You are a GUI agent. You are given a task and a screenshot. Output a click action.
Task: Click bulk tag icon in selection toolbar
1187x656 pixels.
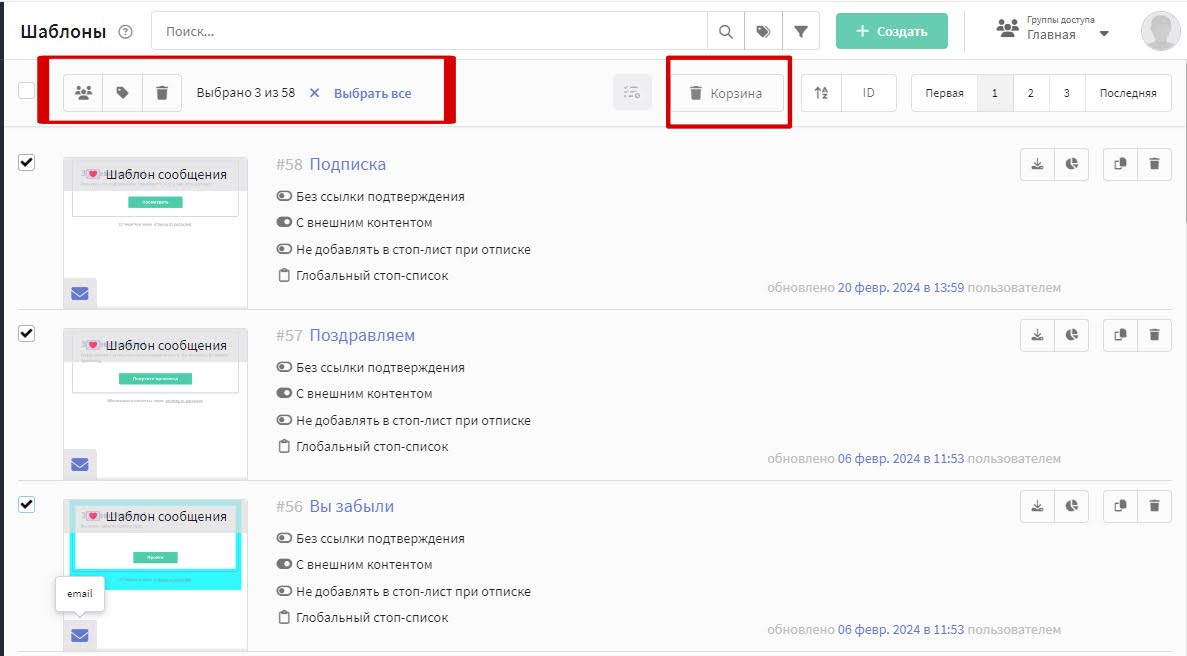(x=123, y=93)
